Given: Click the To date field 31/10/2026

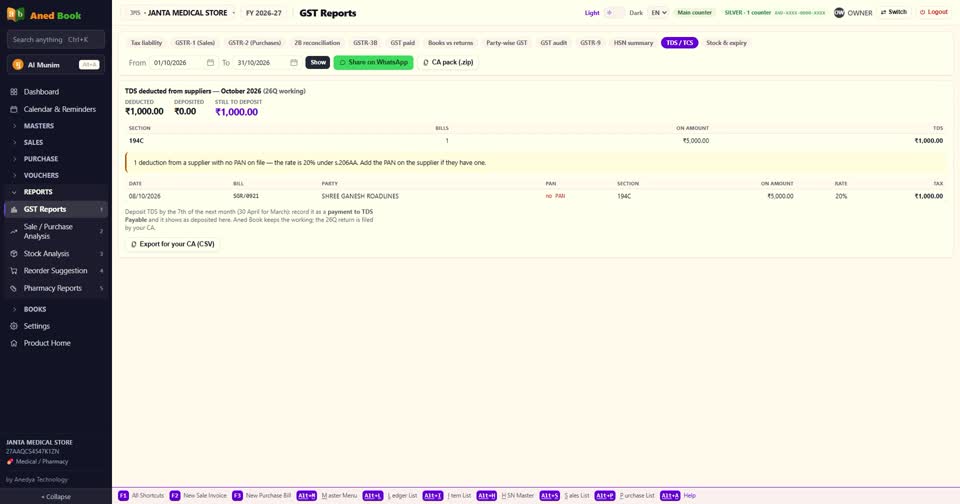Looking at the screenshot, I should 266,62.
